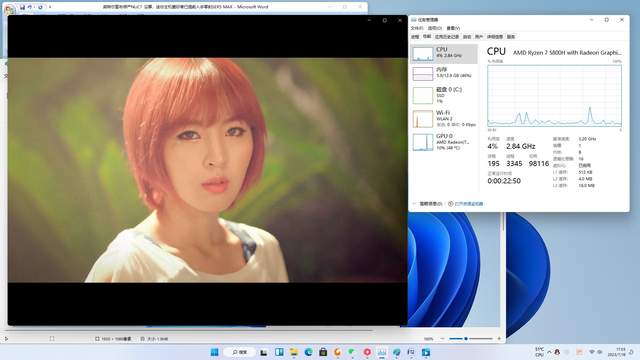640x360 pixels.
Task: Collapse Task Manager to the fewer details view
Action: 427,204
